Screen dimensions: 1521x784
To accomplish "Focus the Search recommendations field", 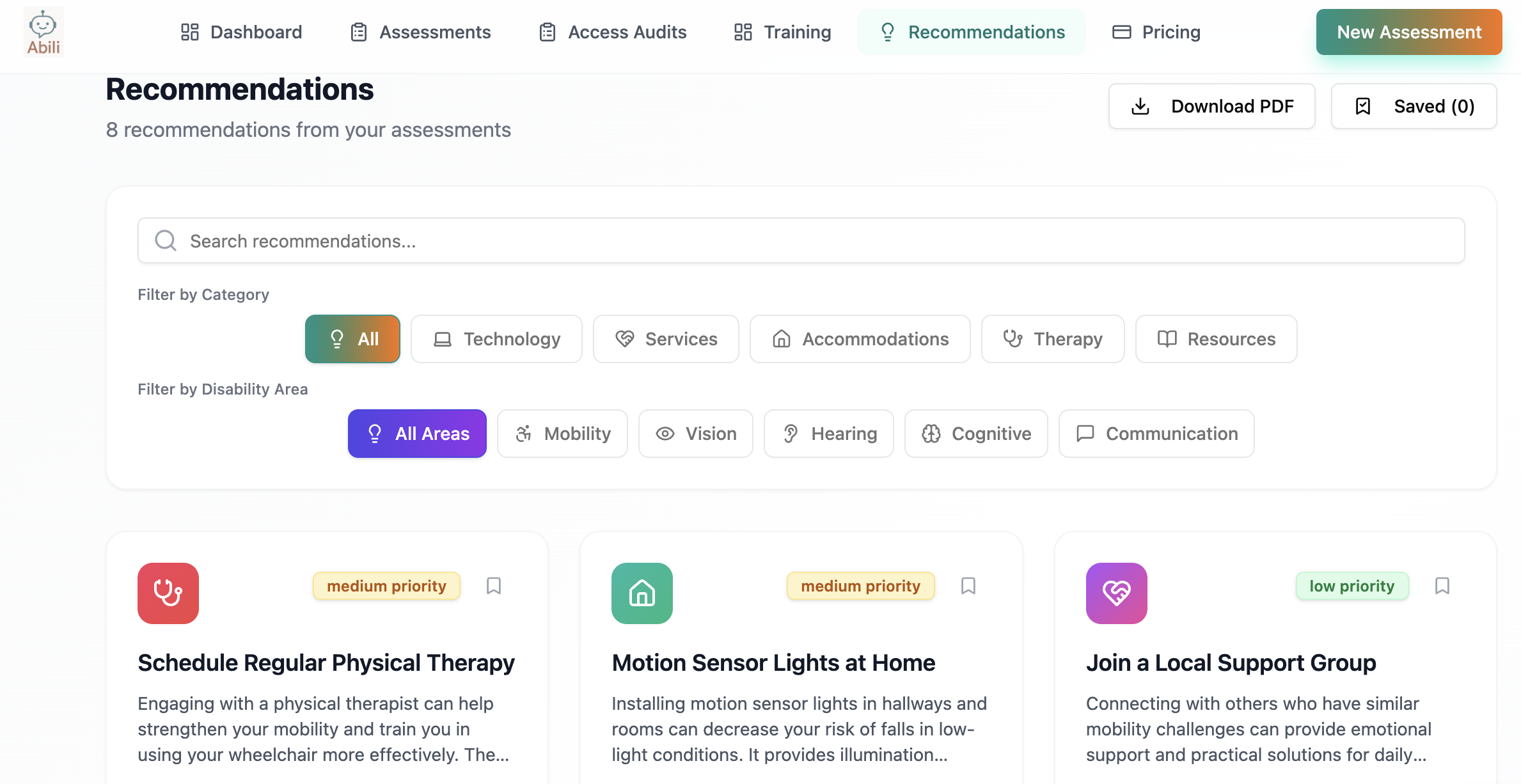I will pyautogui.click(x=801, y=240).
